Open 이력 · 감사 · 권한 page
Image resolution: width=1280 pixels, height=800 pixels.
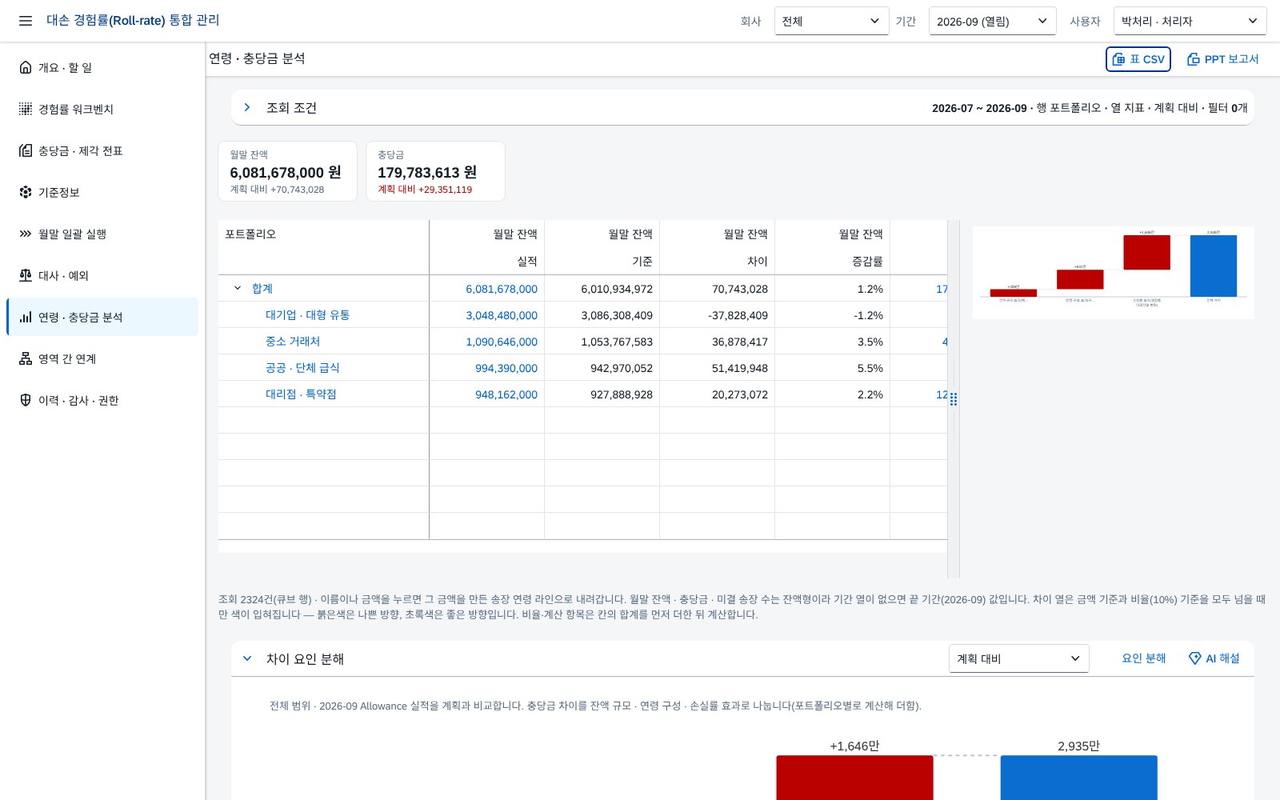(x=102, y=400)
